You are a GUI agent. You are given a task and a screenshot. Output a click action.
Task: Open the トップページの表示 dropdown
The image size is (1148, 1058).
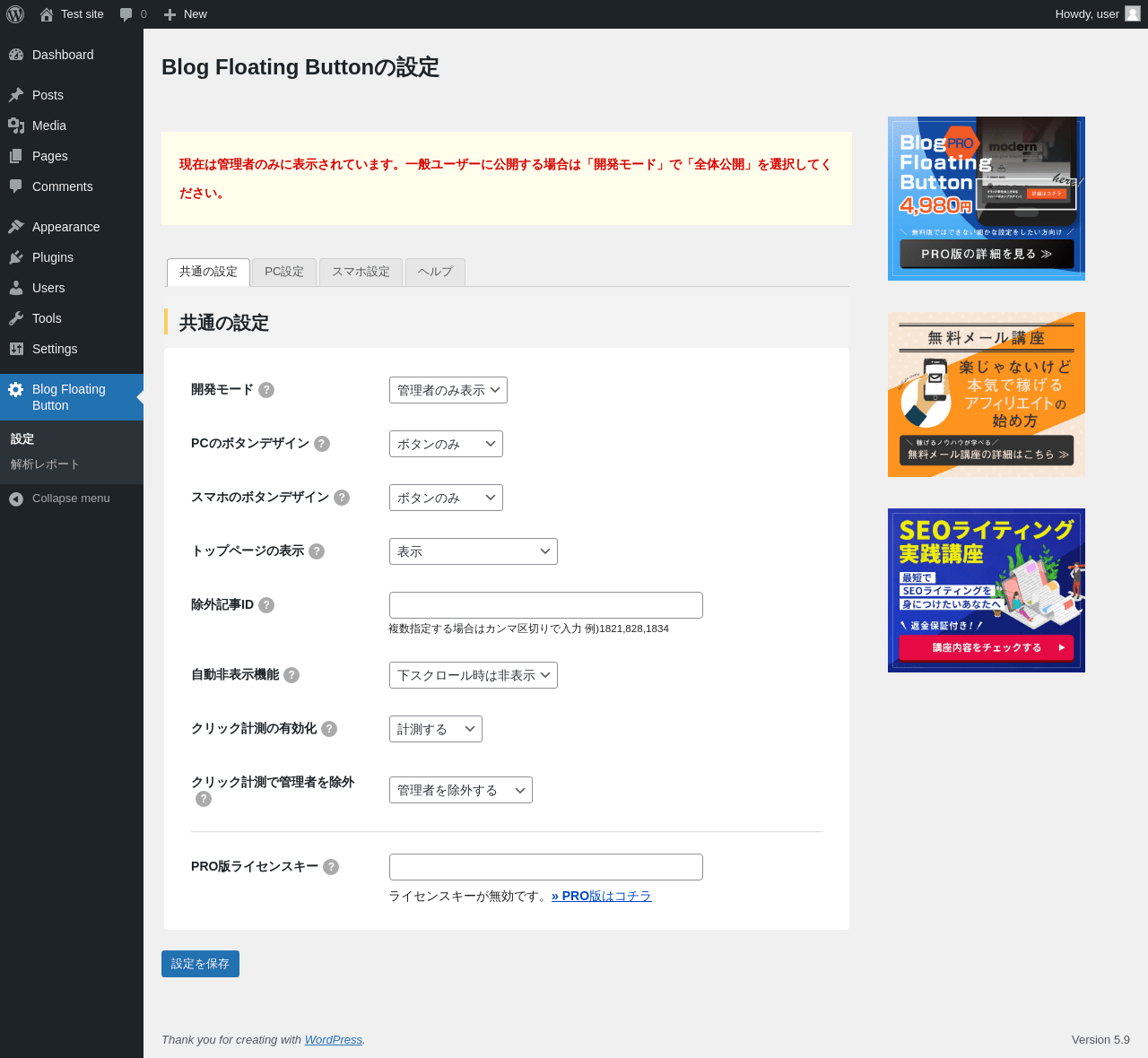coord(474,551)
